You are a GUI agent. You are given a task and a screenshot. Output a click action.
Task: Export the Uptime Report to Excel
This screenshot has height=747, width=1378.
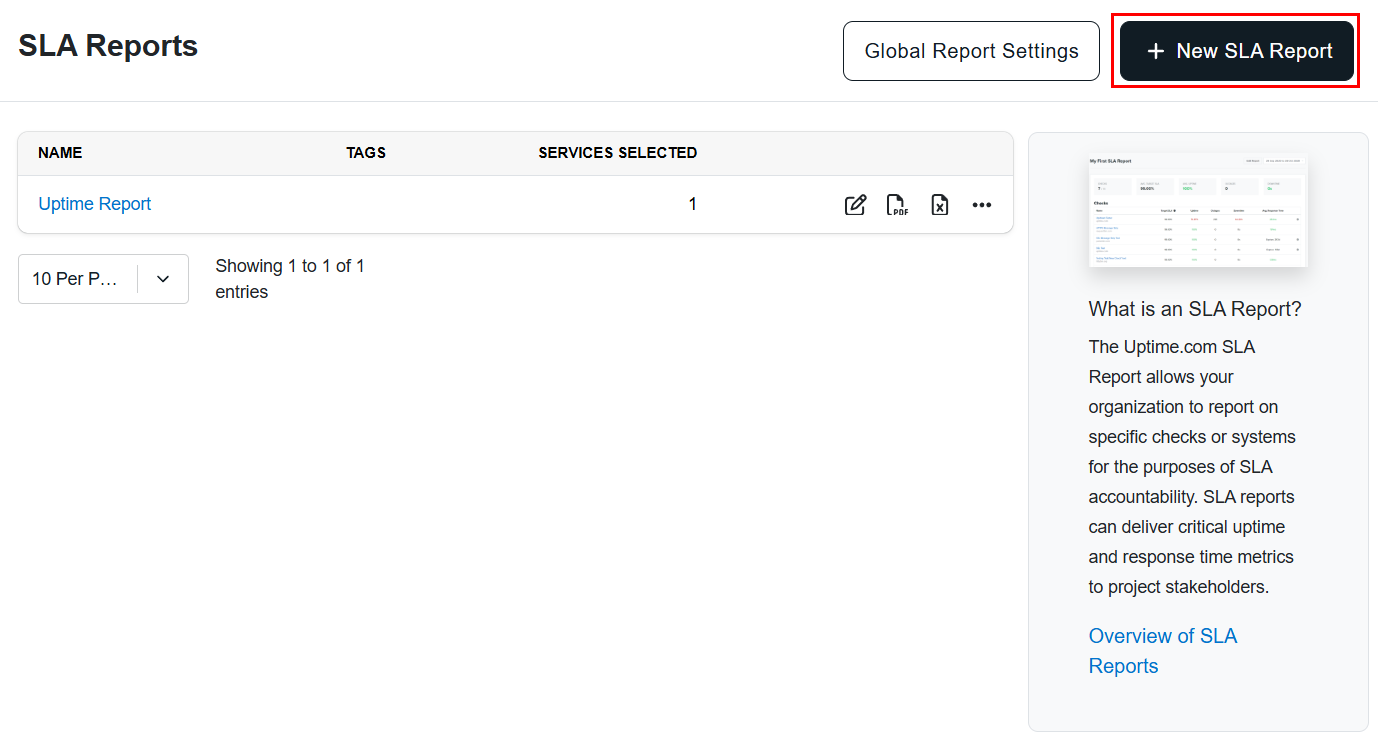939,204
